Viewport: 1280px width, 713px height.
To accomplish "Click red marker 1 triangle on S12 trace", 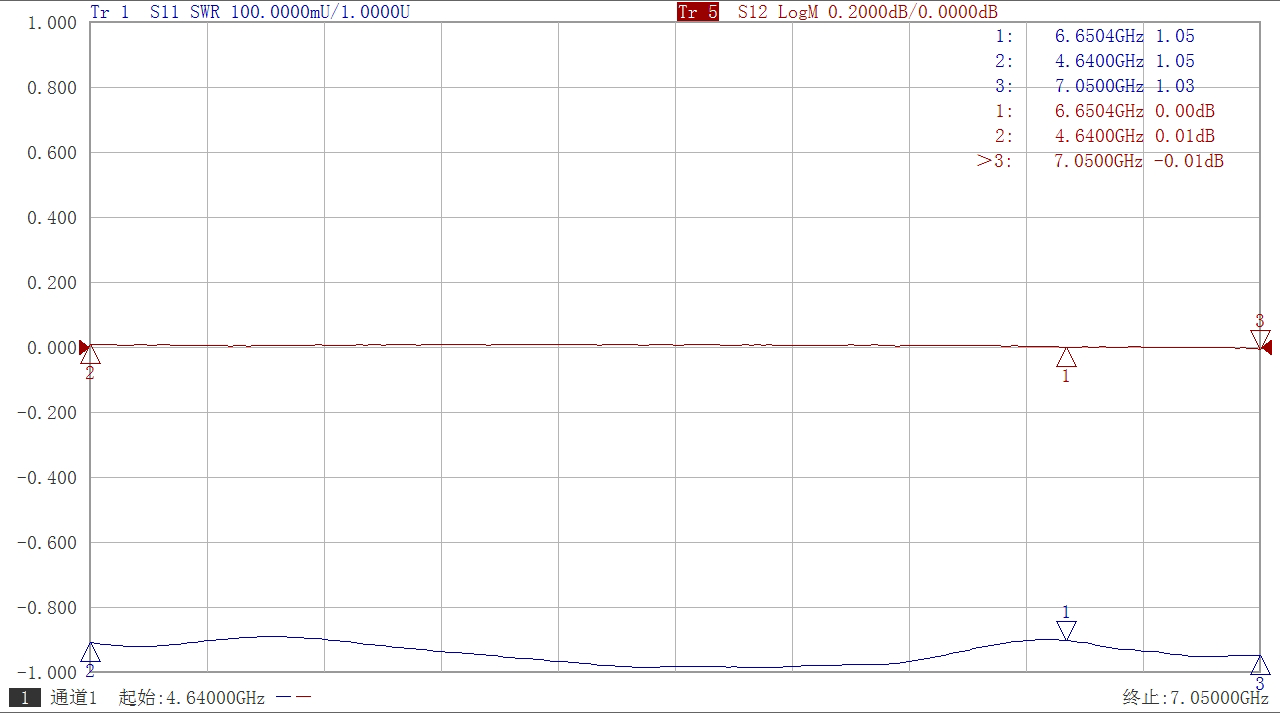I will [1066, 358].
